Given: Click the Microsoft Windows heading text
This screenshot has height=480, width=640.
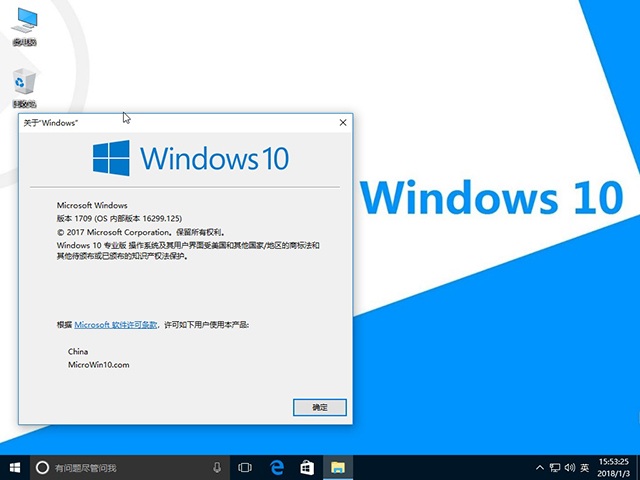Looking at the screenshot, I should click(x=92, y=205).
